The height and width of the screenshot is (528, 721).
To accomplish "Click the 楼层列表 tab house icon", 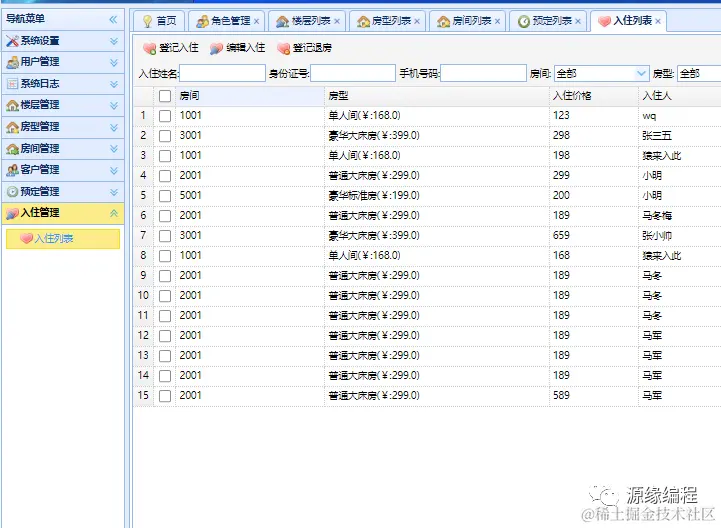I will [282, 21].
